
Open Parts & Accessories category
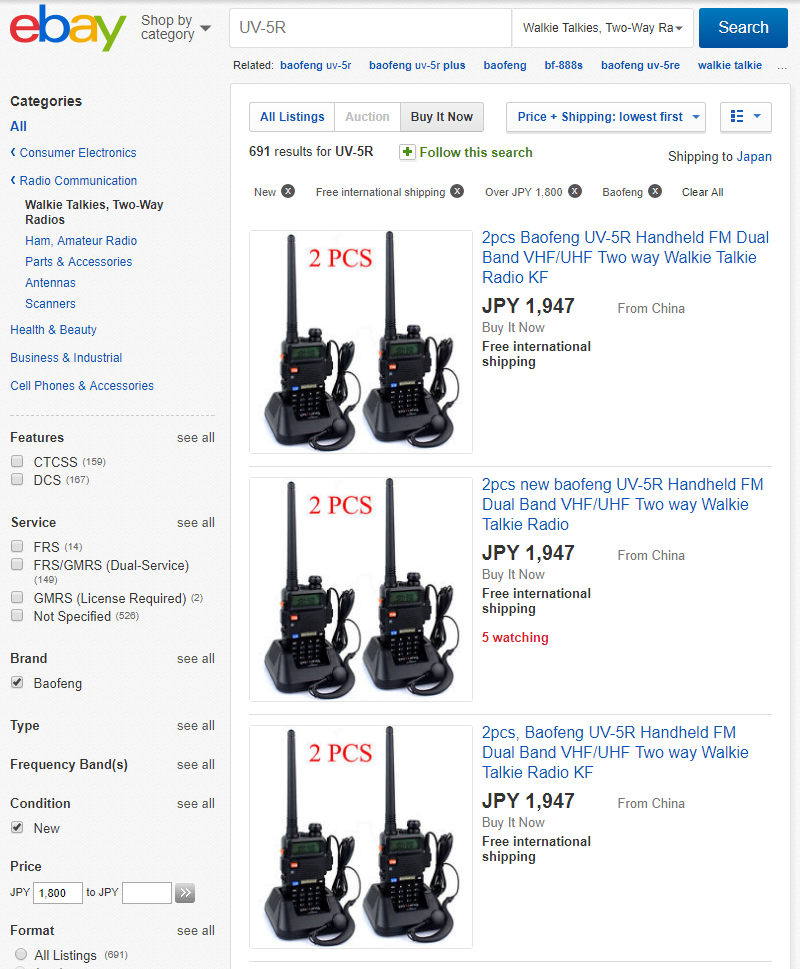78,262
